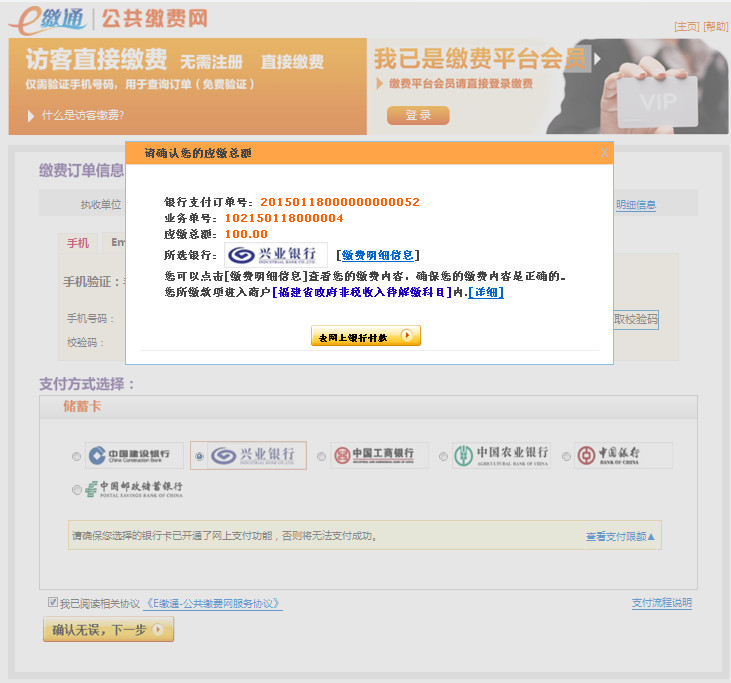
Task: Click the 登录 member login button
Action: 418,115
